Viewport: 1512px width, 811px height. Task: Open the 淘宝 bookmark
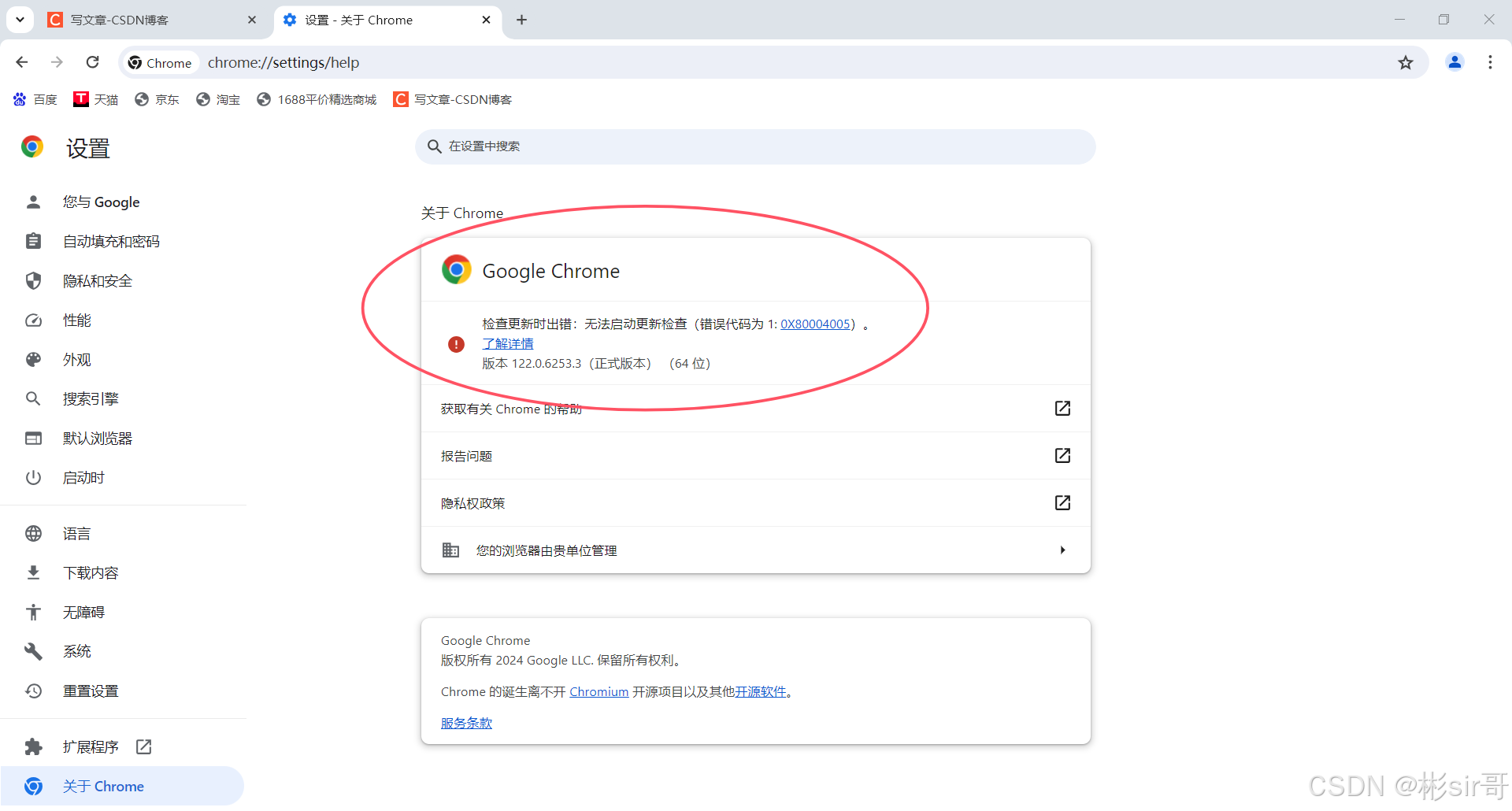point(218,99)
